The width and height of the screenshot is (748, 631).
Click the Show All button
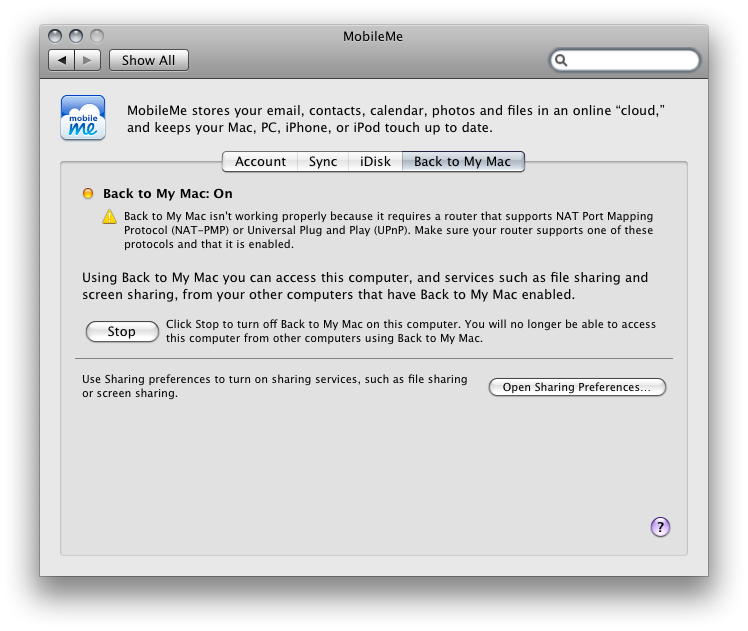148,60
